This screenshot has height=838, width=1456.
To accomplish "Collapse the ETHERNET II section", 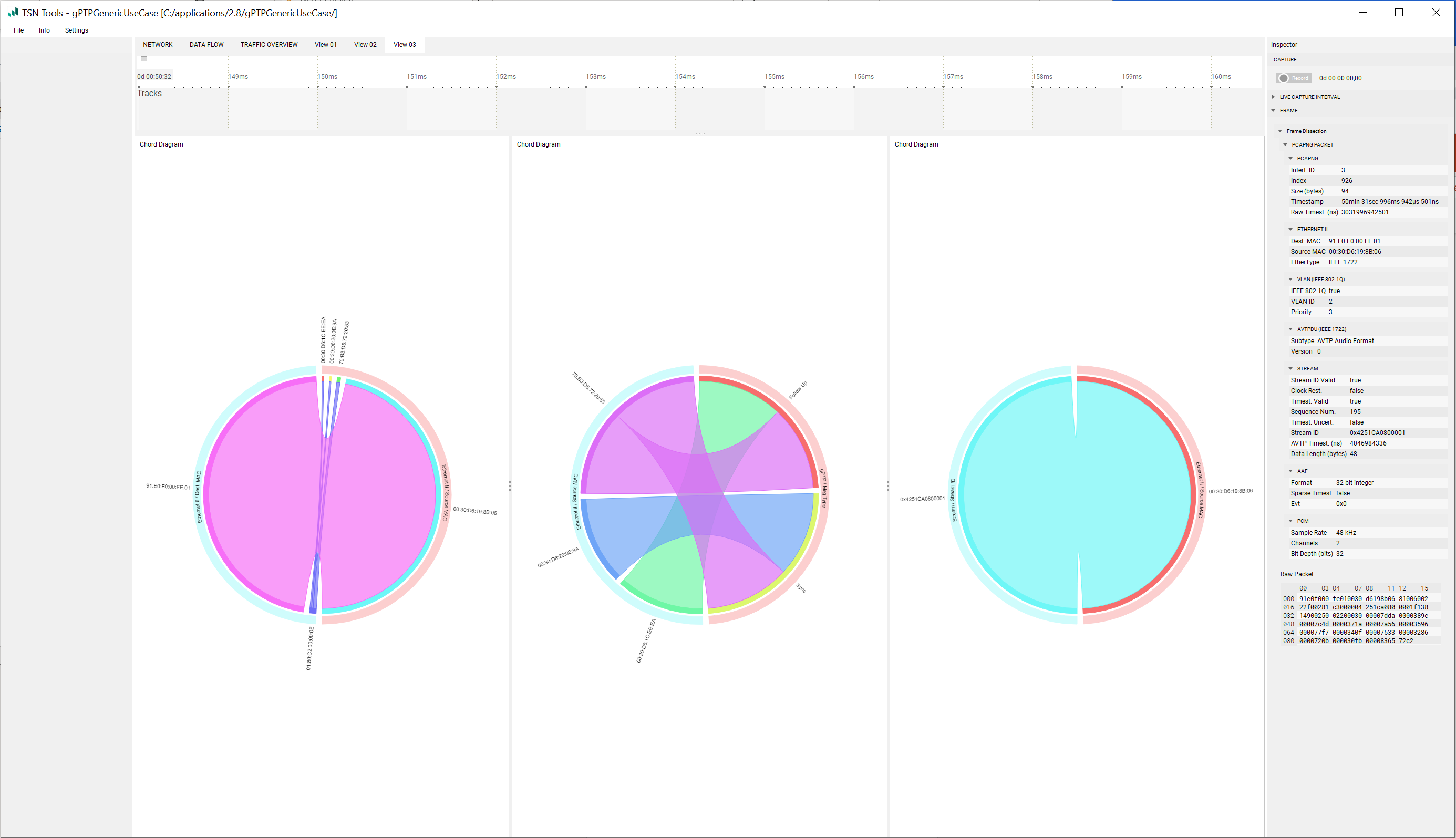I will tap(1290, 229).
